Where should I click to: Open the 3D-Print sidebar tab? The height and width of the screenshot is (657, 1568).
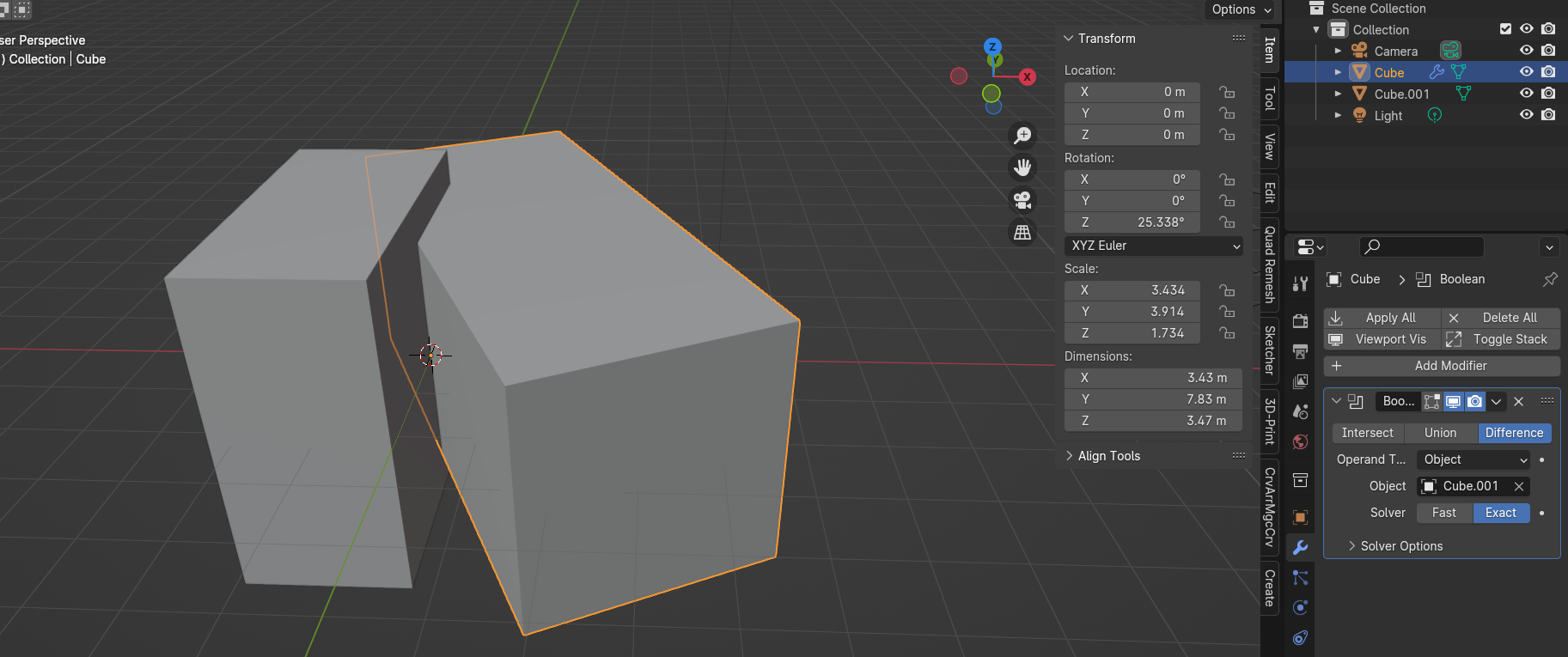(1270, 421)
